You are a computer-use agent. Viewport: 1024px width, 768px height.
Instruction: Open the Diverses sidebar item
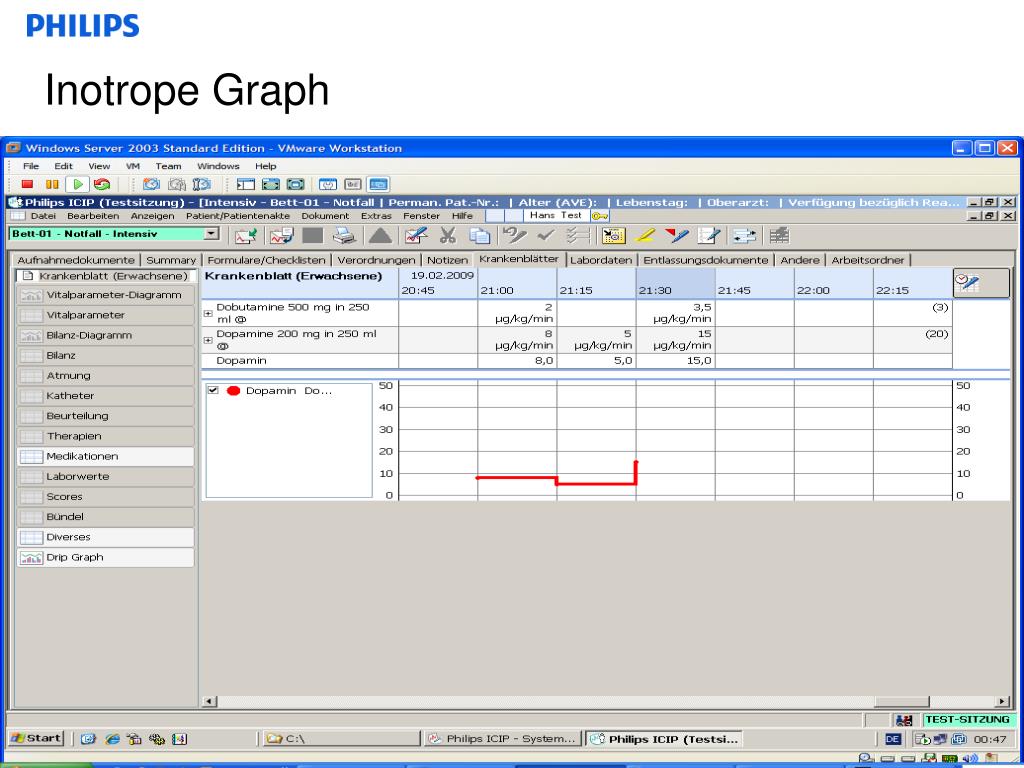point(105,537)
